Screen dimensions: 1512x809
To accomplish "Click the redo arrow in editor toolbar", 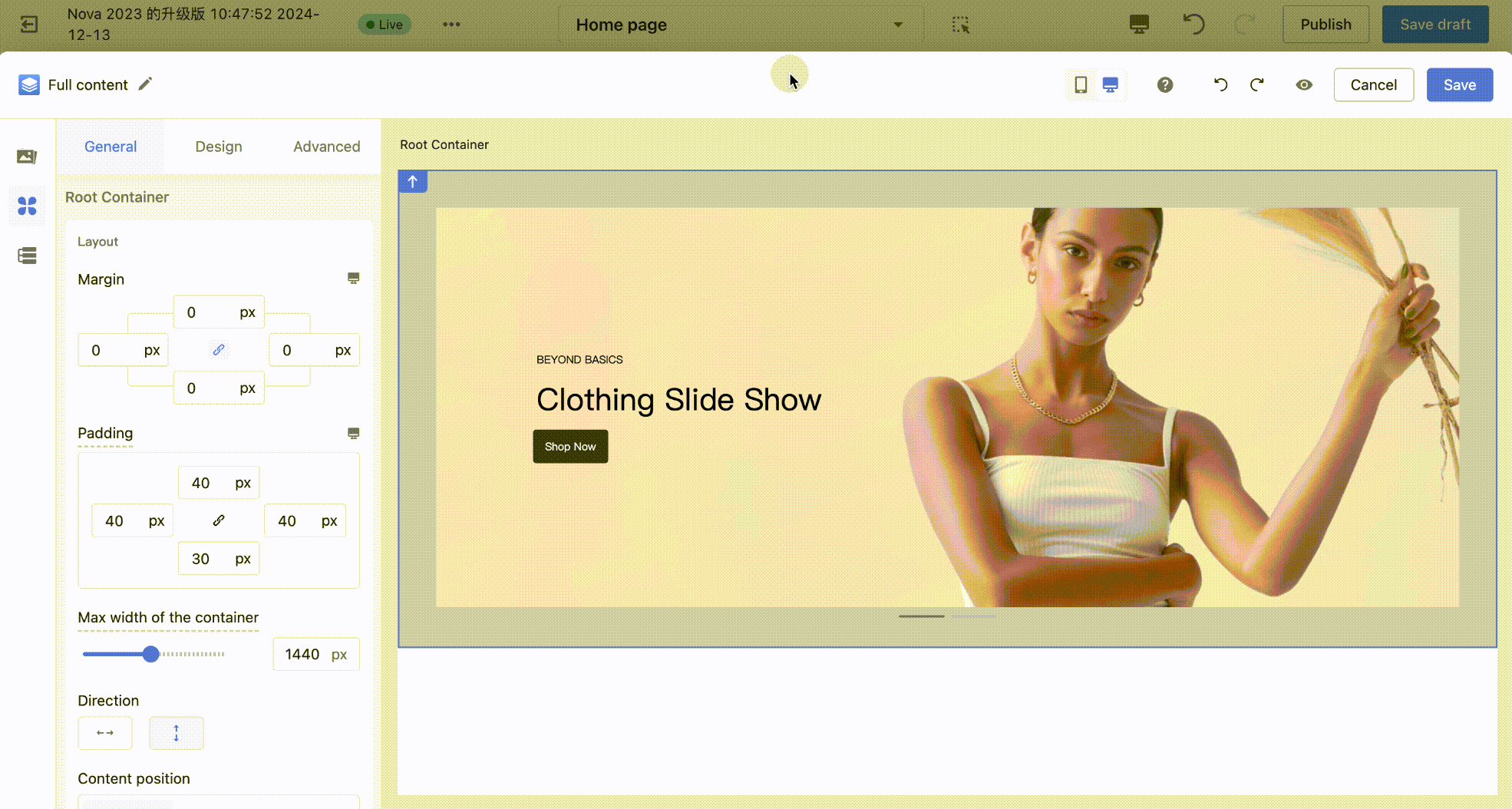I will (1256, 85).
